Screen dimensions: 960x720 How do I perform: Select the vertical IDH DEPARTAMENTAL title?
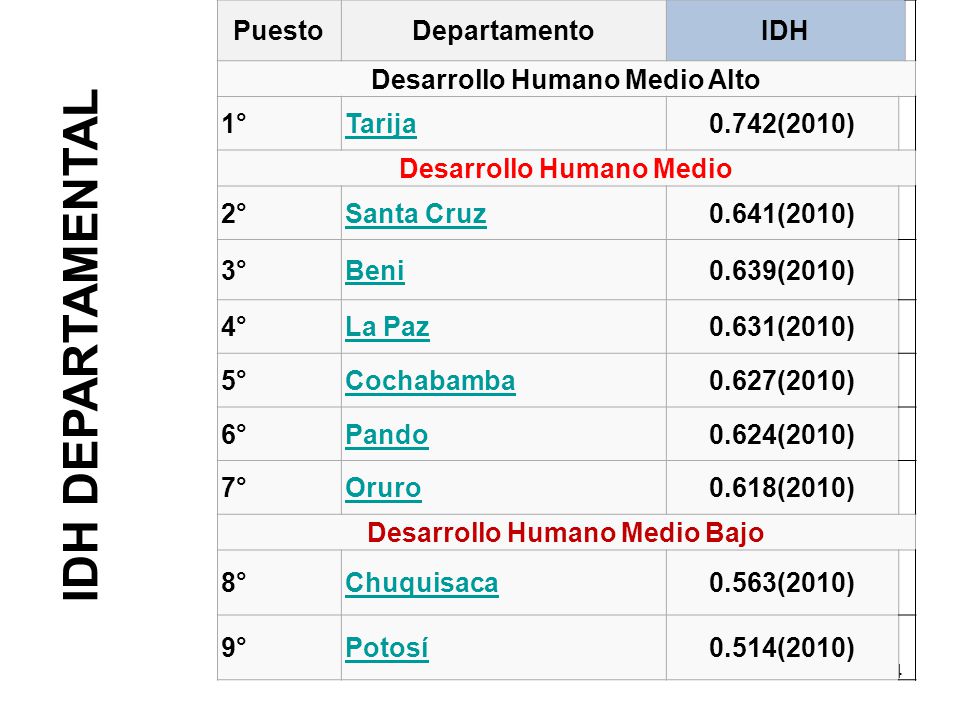pos(81,345)
